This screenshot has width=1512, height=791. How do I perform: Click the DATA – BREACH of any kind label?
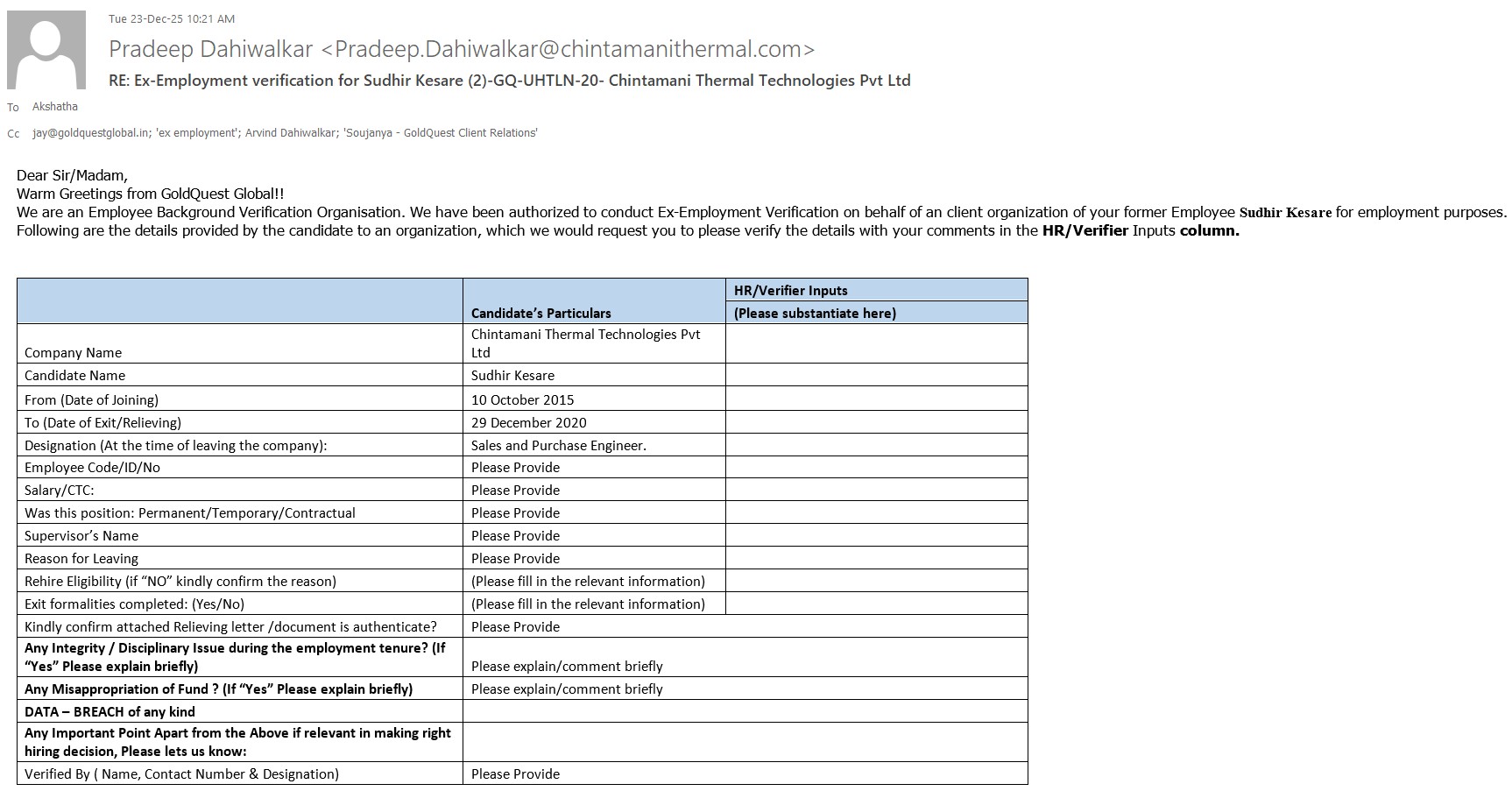110,711
